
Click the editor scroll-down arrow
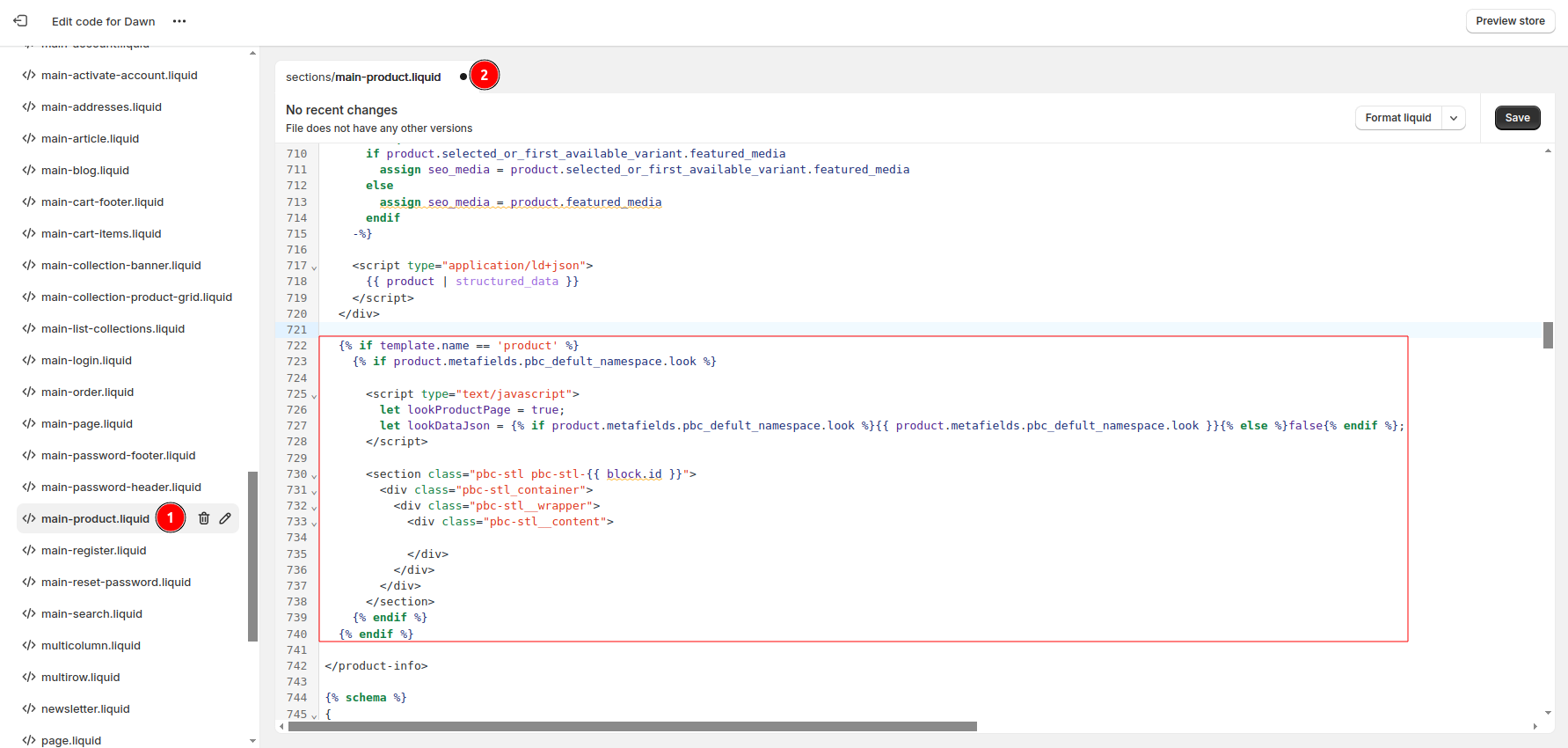[1548, 713]
